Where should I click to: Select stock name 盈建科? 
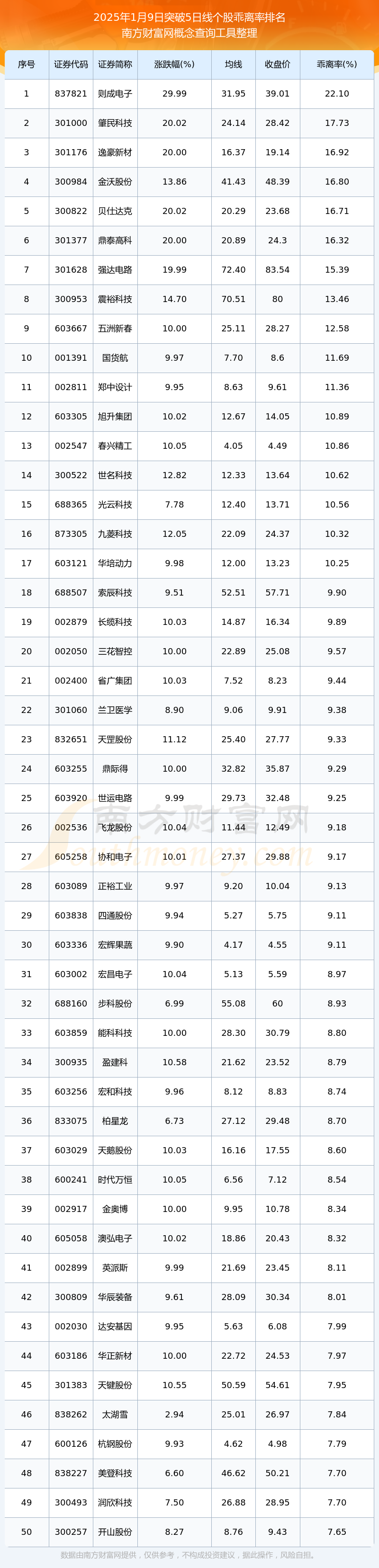pos(115,1061)
